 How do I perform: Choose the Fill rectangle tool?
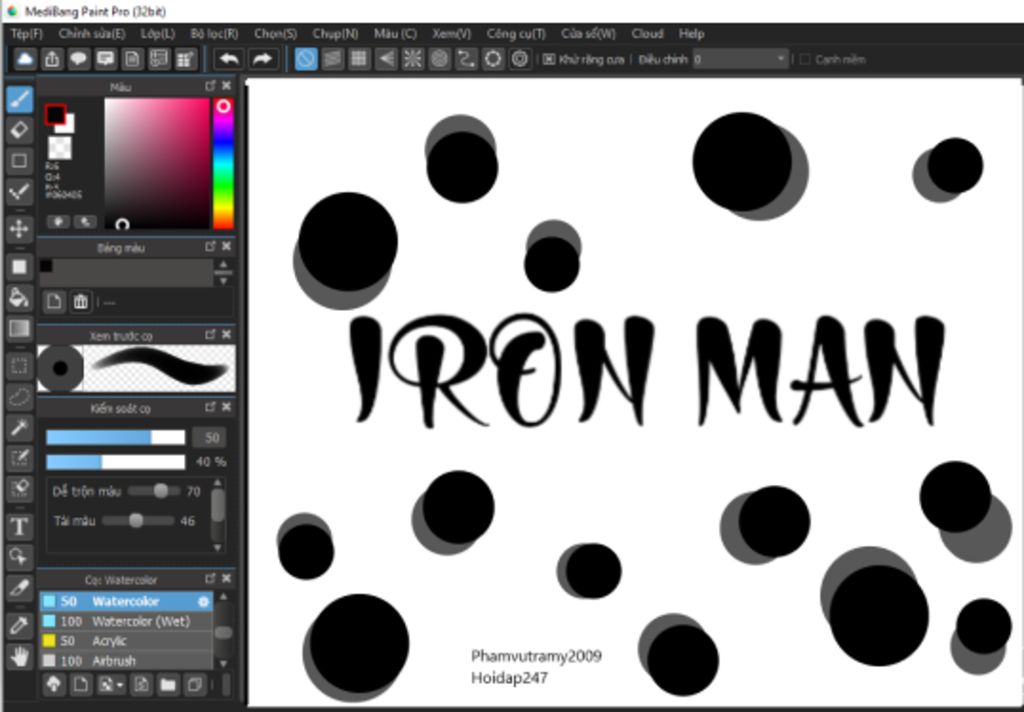coord(20,267)
